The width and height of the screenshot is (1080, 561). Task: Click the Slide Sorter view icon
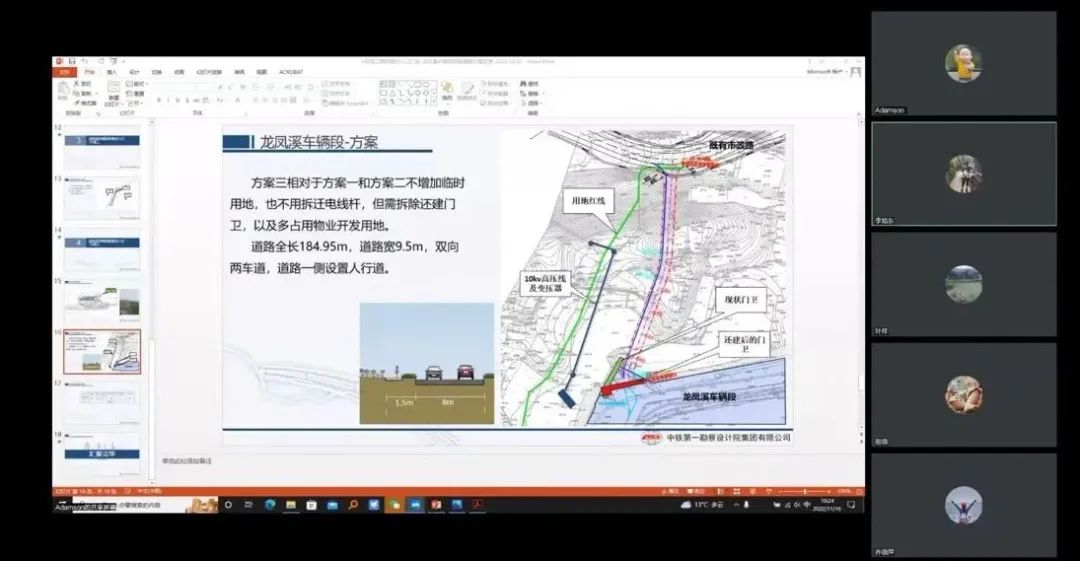(x=736, y=491)
